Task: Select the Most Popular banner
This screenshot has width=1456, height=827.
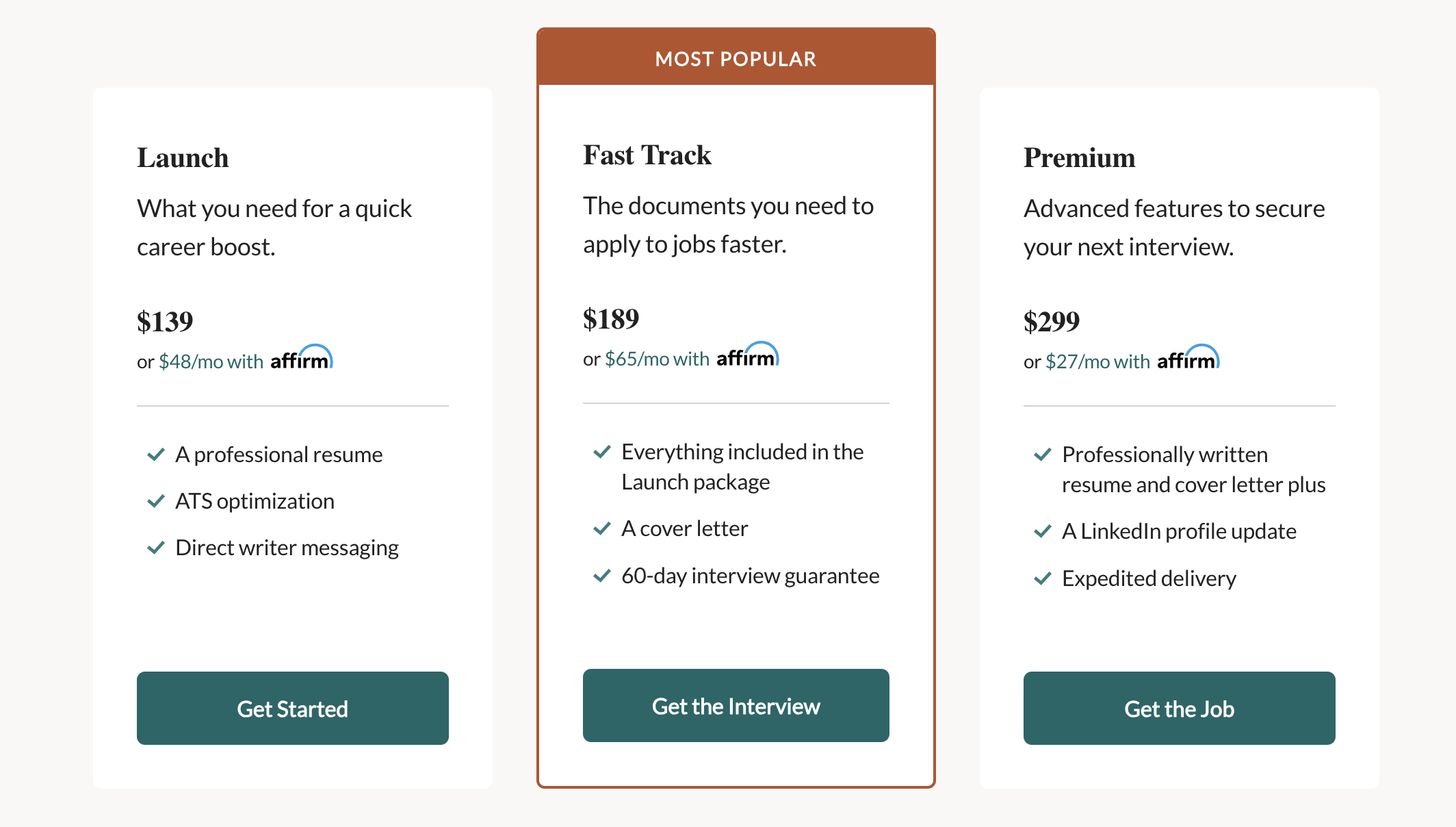Action: [x=736, y=58]
